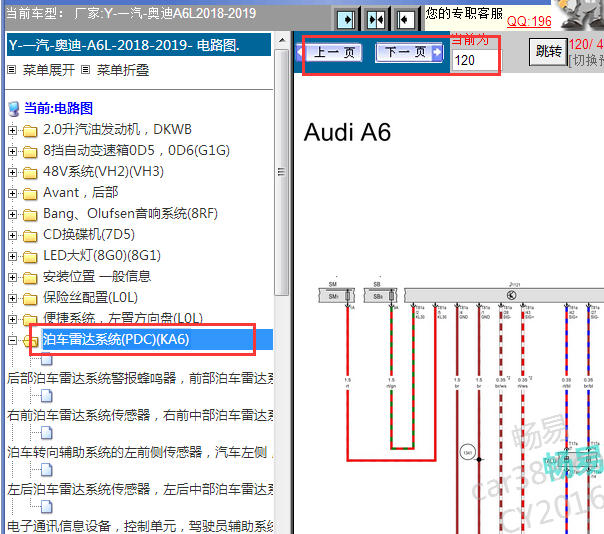Expand the LED大灯(8G0)(8G1) node

12,257
